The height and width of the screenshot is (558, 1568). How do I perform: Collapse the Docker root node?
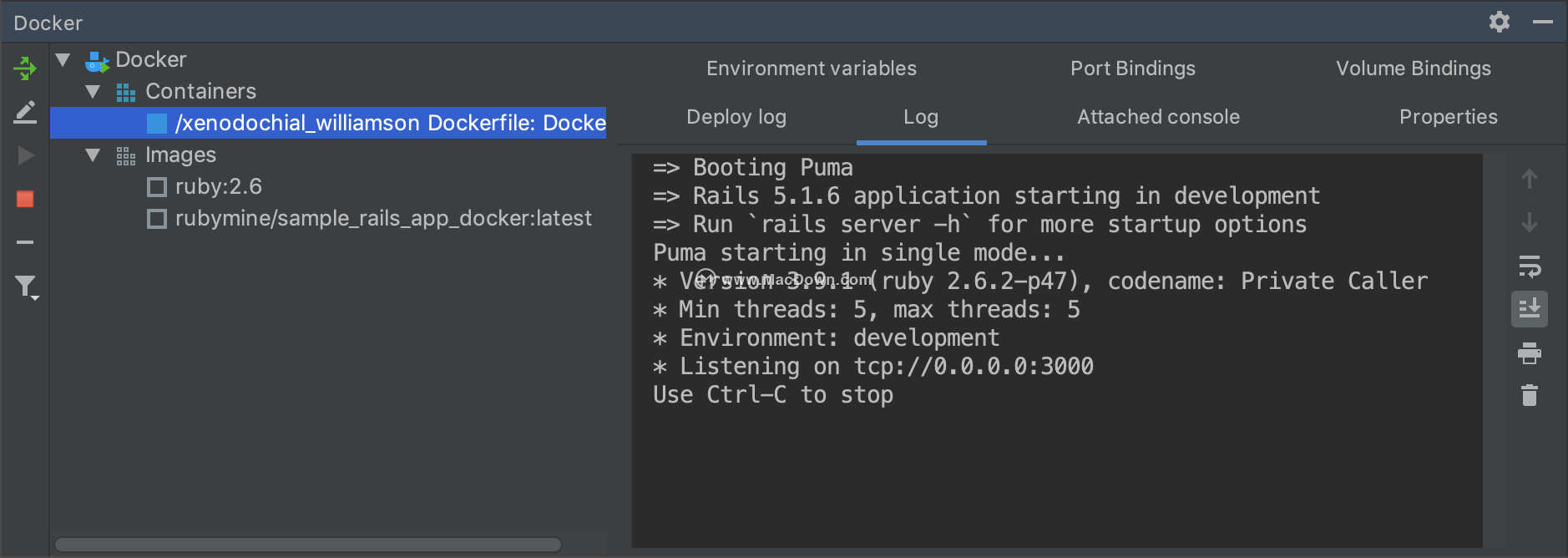pyautogui.click(x=63, y=59)
